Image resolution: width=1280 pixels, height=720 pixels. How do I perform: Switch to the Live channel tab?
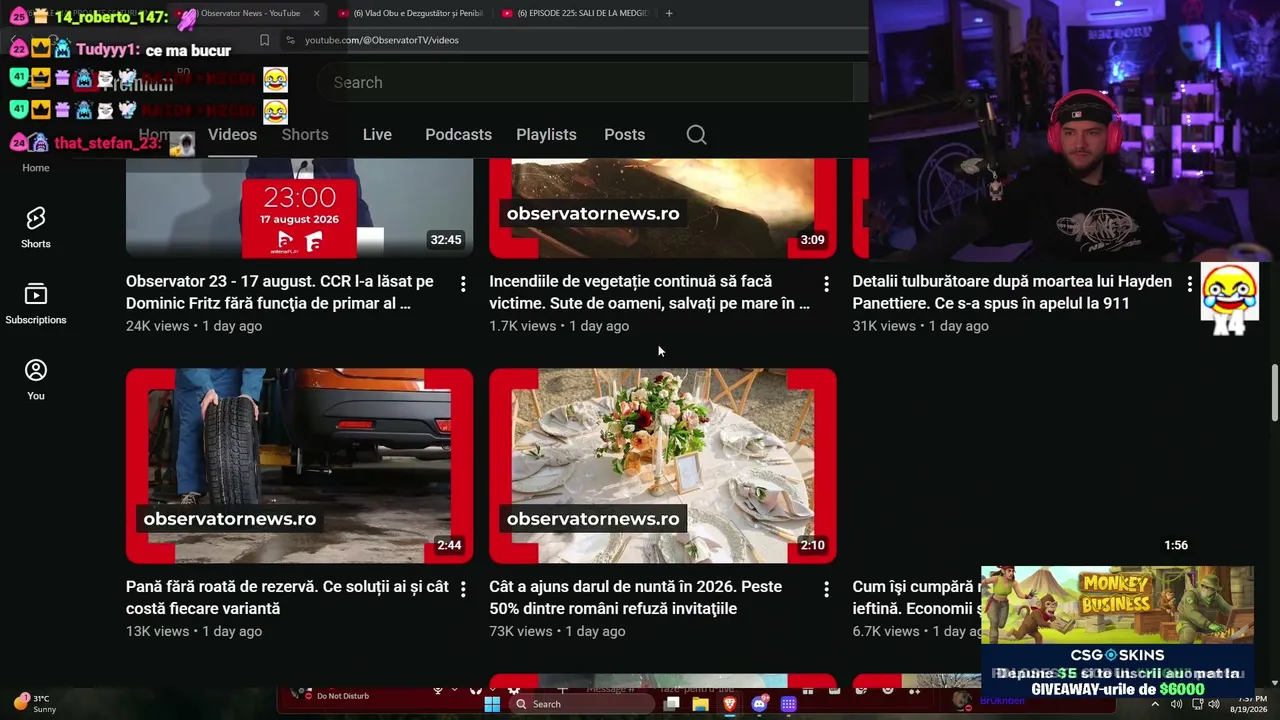tap(377, 135)
